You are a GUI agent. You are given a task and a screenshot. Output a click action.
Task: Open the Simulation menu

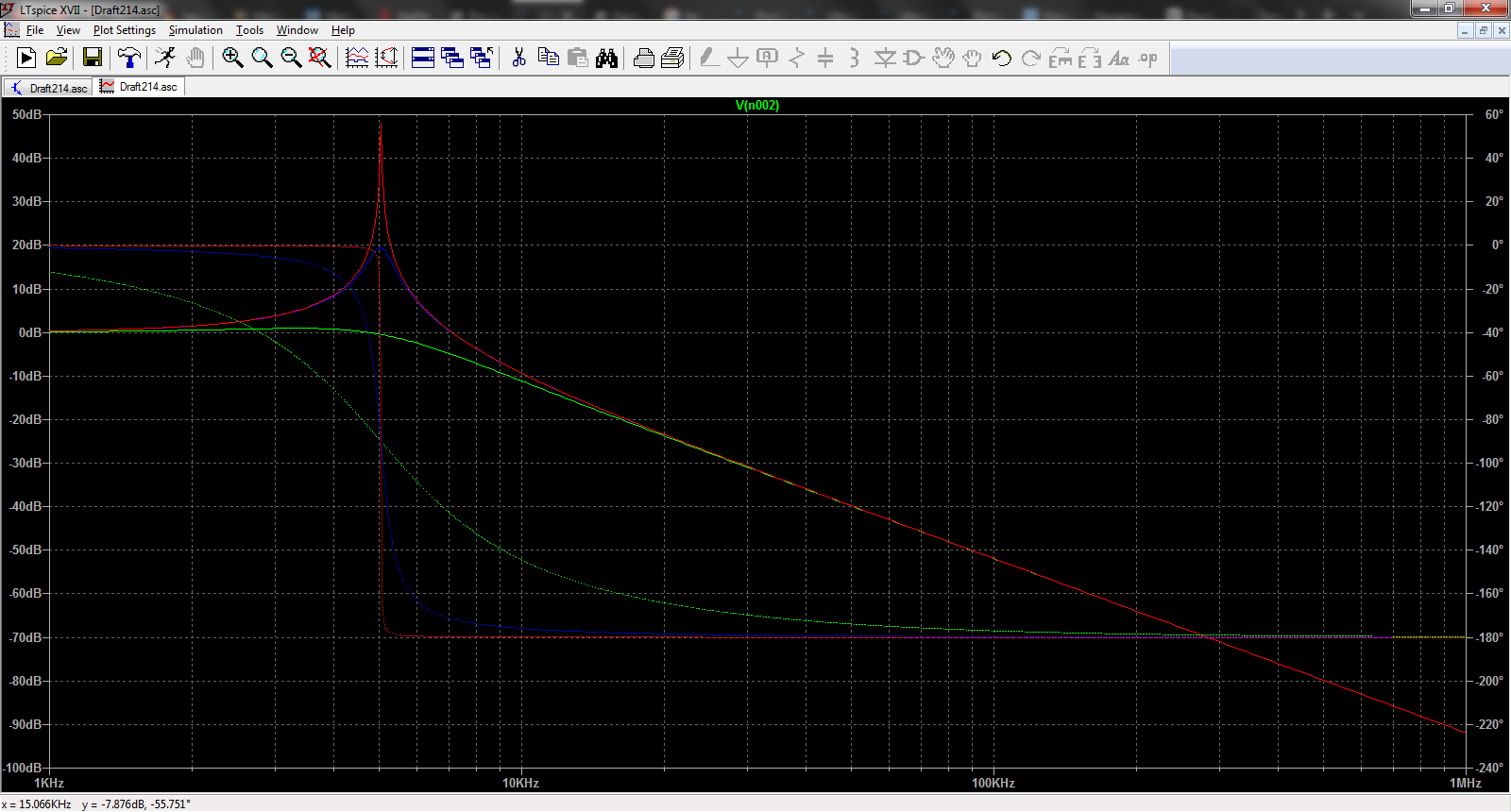195,30
